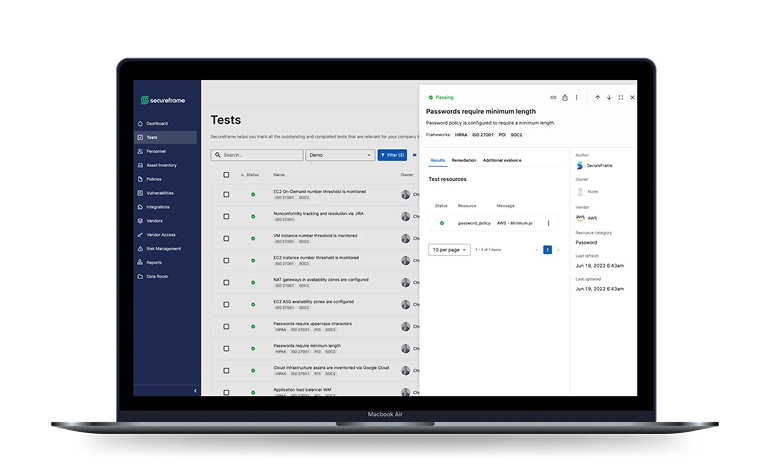This screenshot has height=469, width=769.
Task: Copy link icon in test detail header
Action: pyautogui.click(x=553, y=97)
